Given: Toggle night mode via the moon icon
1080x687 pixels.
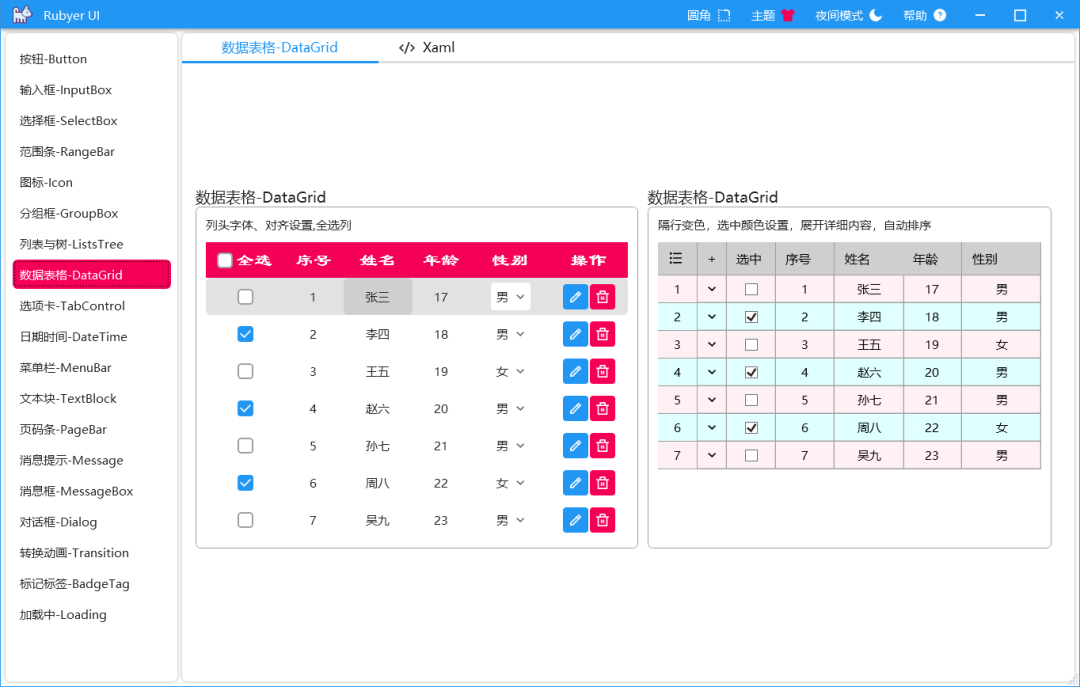Looking at the screenshot, I should point(874,15).
